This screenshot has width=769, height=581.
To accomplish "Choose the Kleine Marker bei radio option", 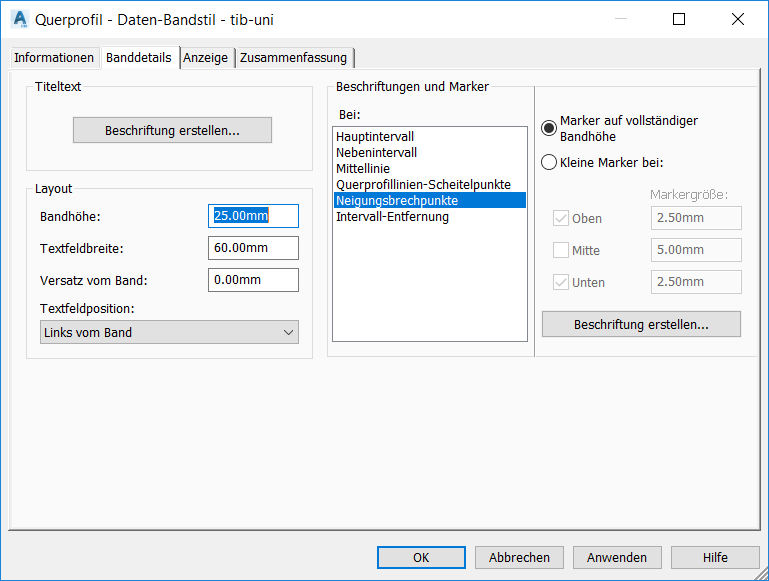I will 549,163.
